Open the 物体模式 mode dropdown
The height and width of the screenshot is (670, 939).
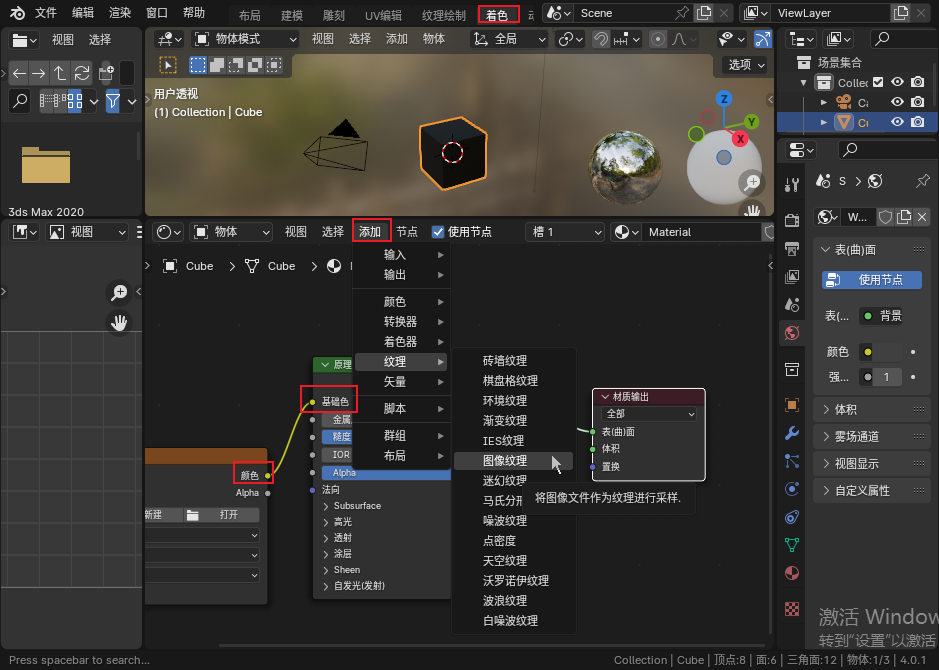pyautogui.click(x=245, y=39)
